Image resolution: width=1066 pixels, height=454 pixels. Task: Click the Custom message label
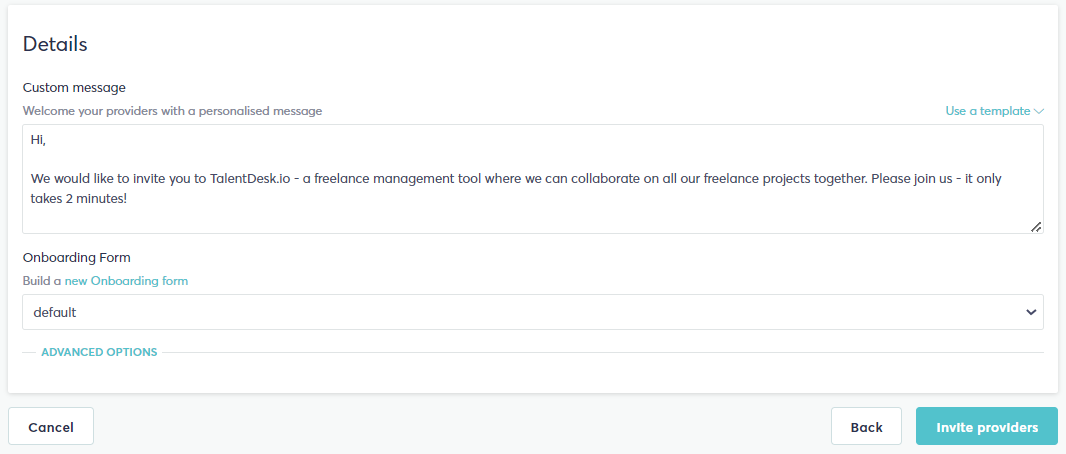[x=74, y=88]
